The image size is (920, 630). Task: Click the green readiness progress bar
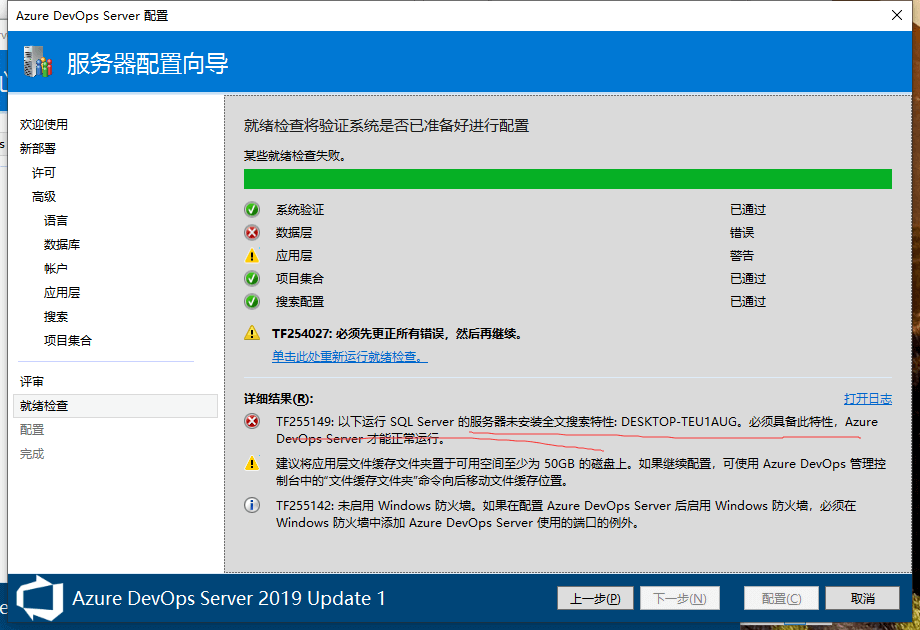tap(567, 179)
